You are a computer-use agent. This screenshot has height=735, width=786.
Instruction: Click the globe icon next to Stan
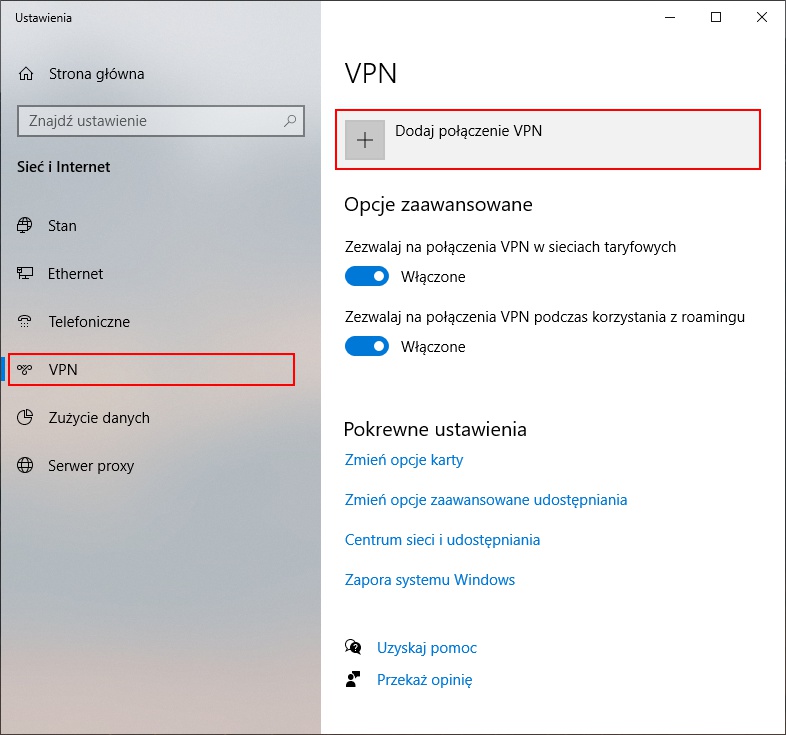(x=26, y=226)
